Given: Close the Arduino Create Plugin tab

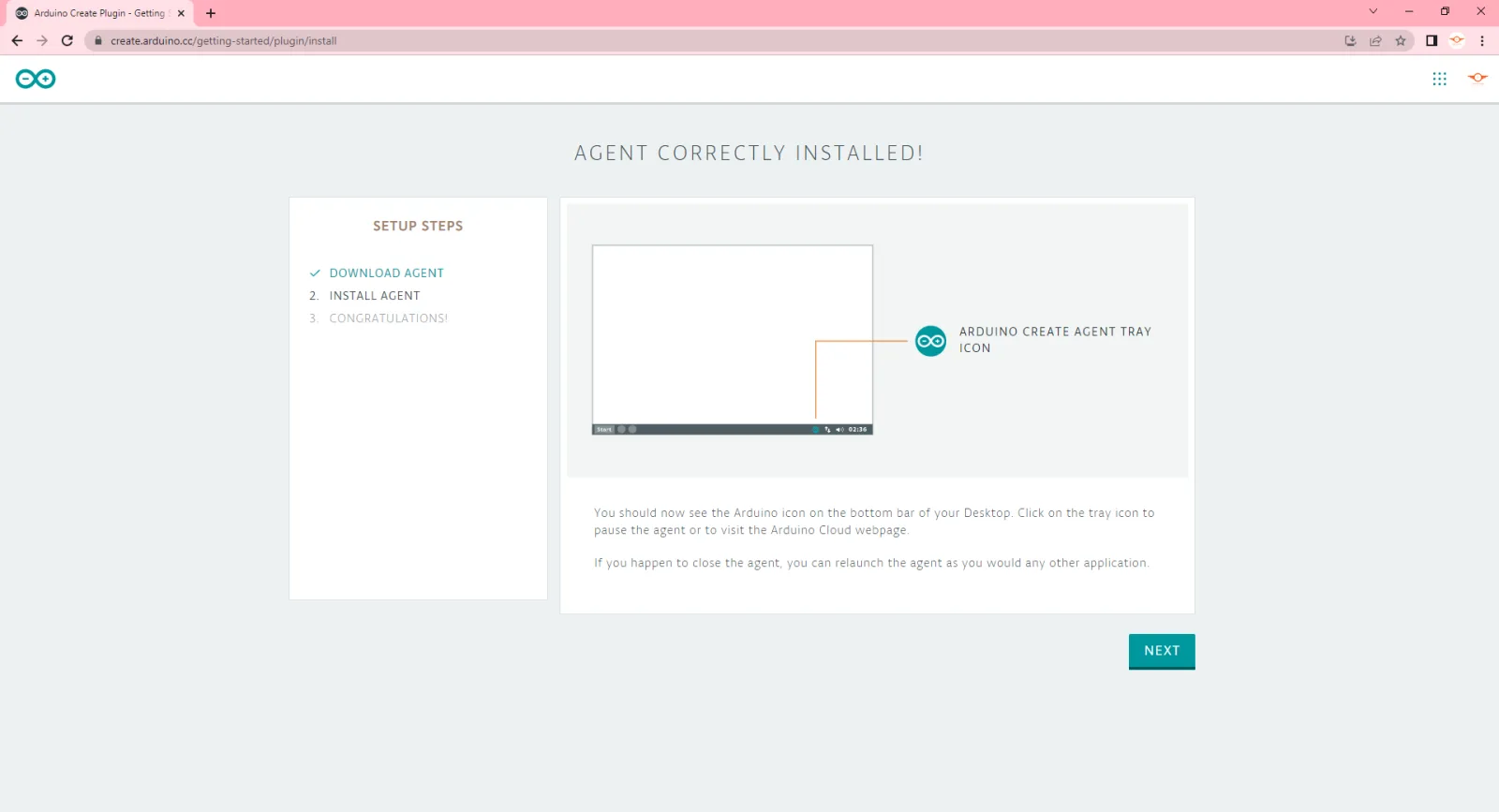Looking at the screenshot, I should [181, 13].
